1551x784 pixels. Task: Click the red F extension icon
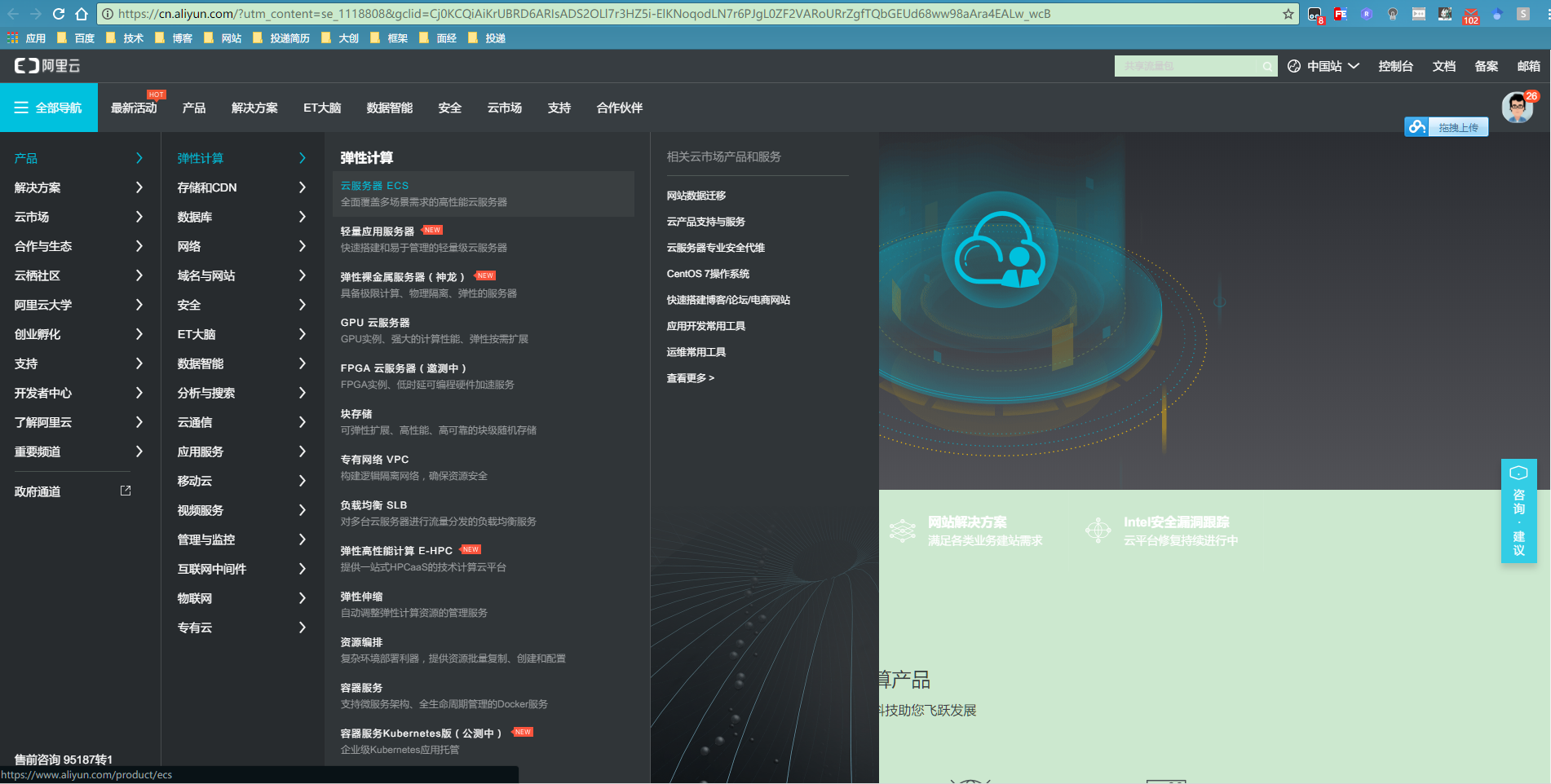[x=1340, y=14]
